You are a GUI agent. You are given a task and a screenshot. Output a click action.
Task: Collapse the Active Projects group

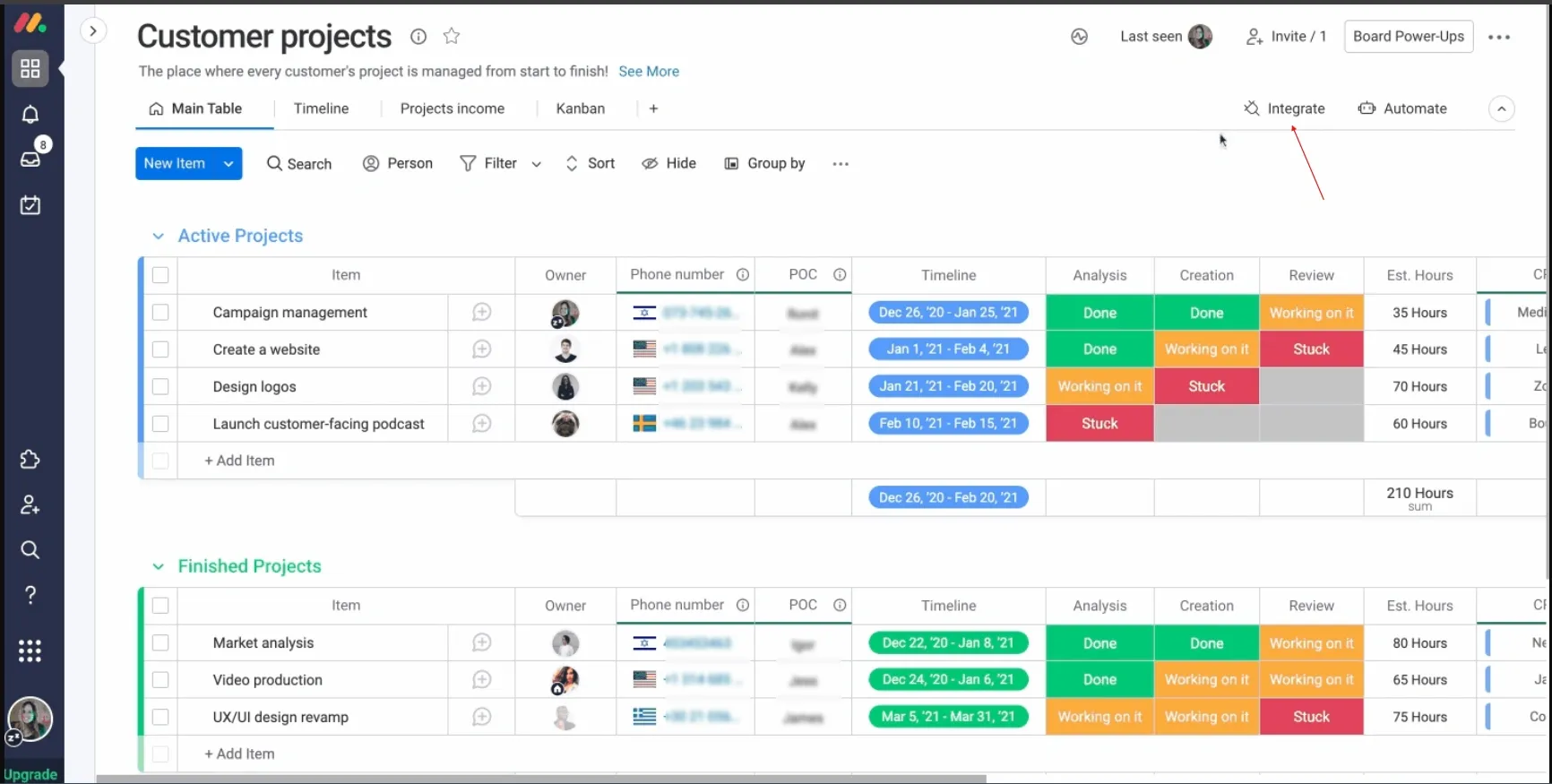[159, 237]
